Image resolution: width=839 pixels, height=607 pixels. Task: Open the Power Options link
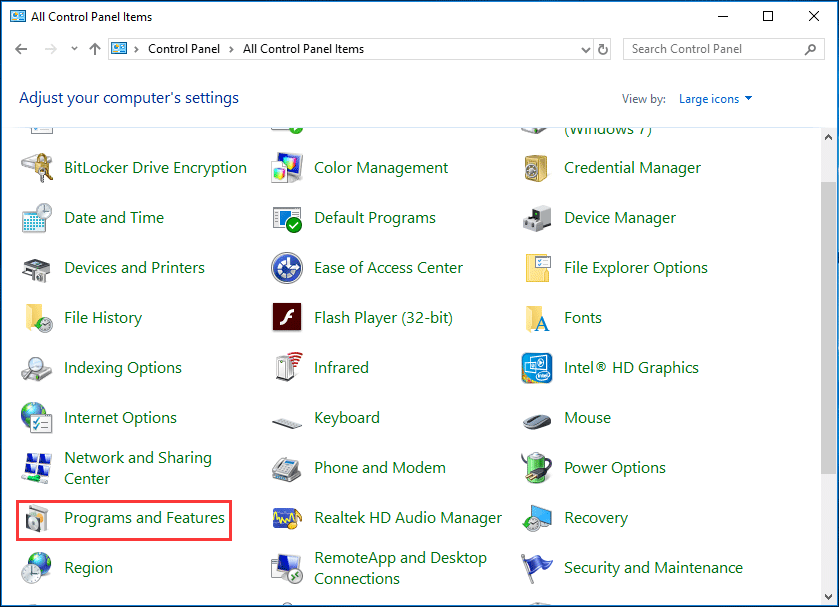pyautogui.click(x=615, y=468)
